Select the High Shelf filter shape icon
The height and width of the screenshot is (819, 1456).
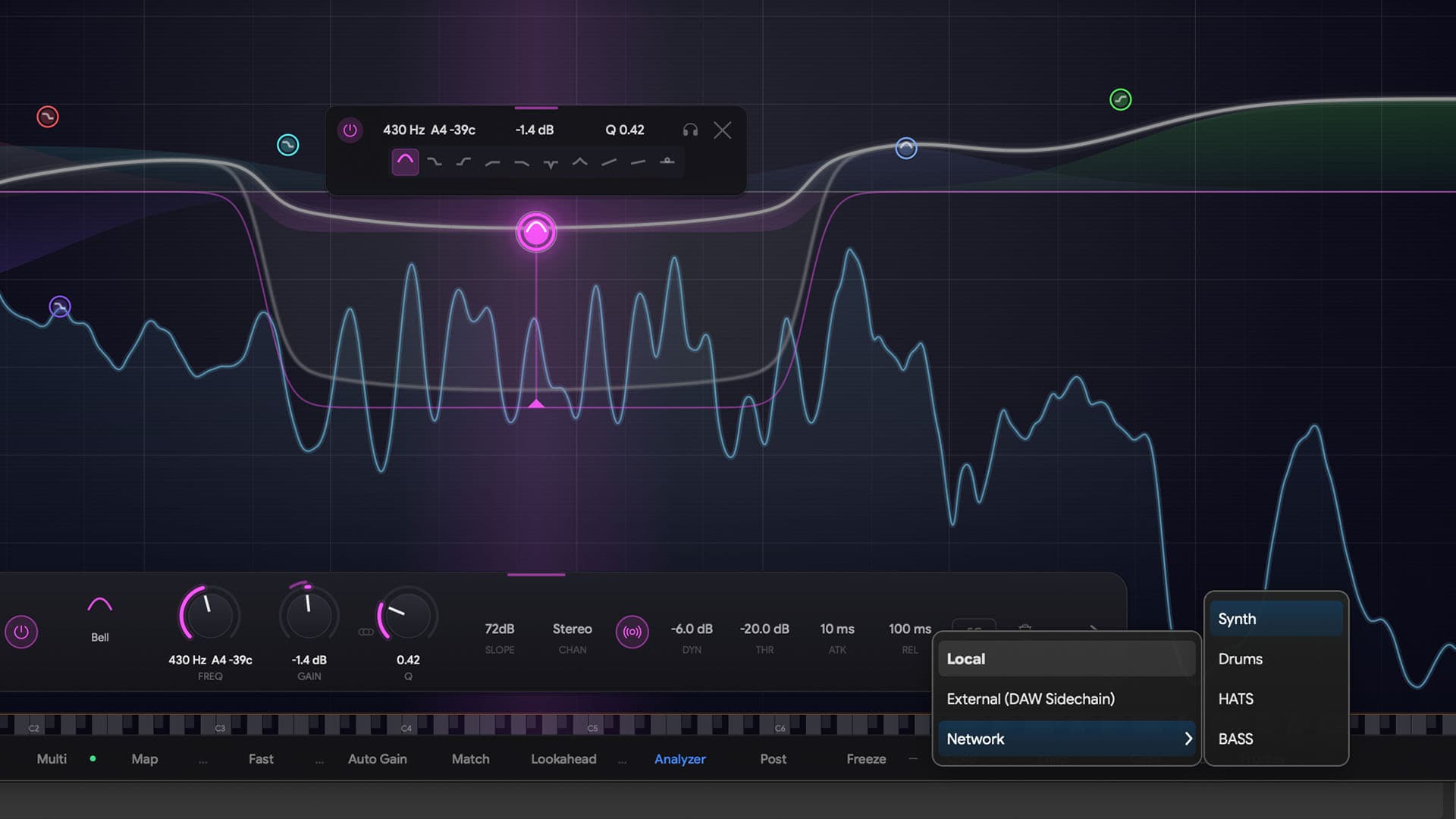tap(463, 162)
